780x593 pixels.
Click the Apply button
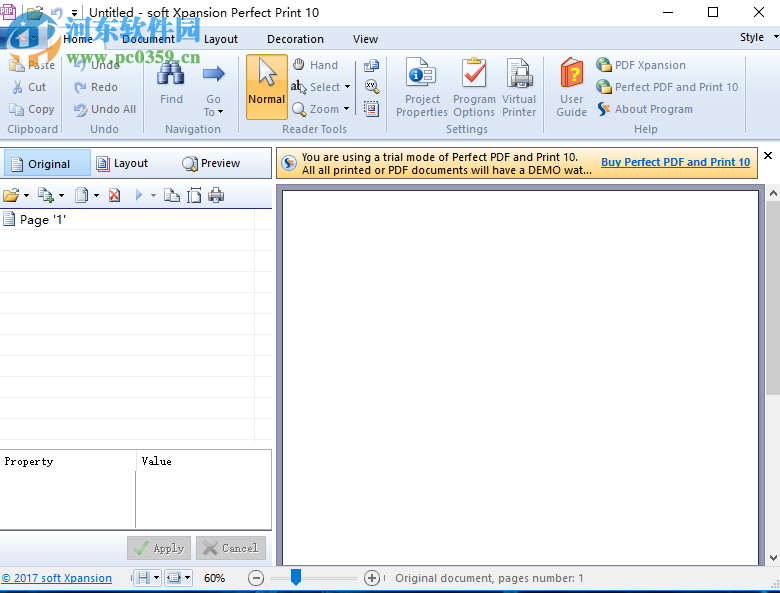point(159,548)
